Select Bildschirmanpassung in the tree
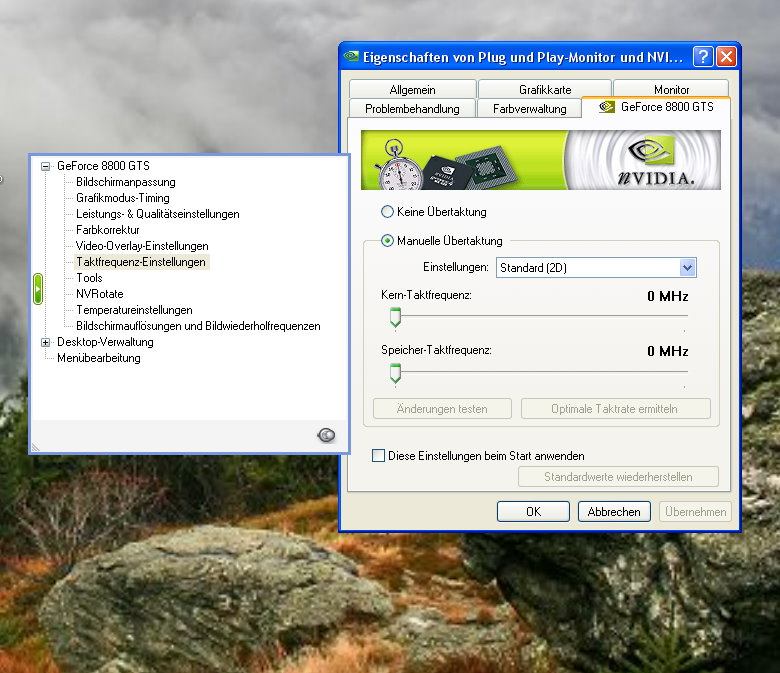The height and width of the screenshot is (673, 780). click(x=126, y=182)
